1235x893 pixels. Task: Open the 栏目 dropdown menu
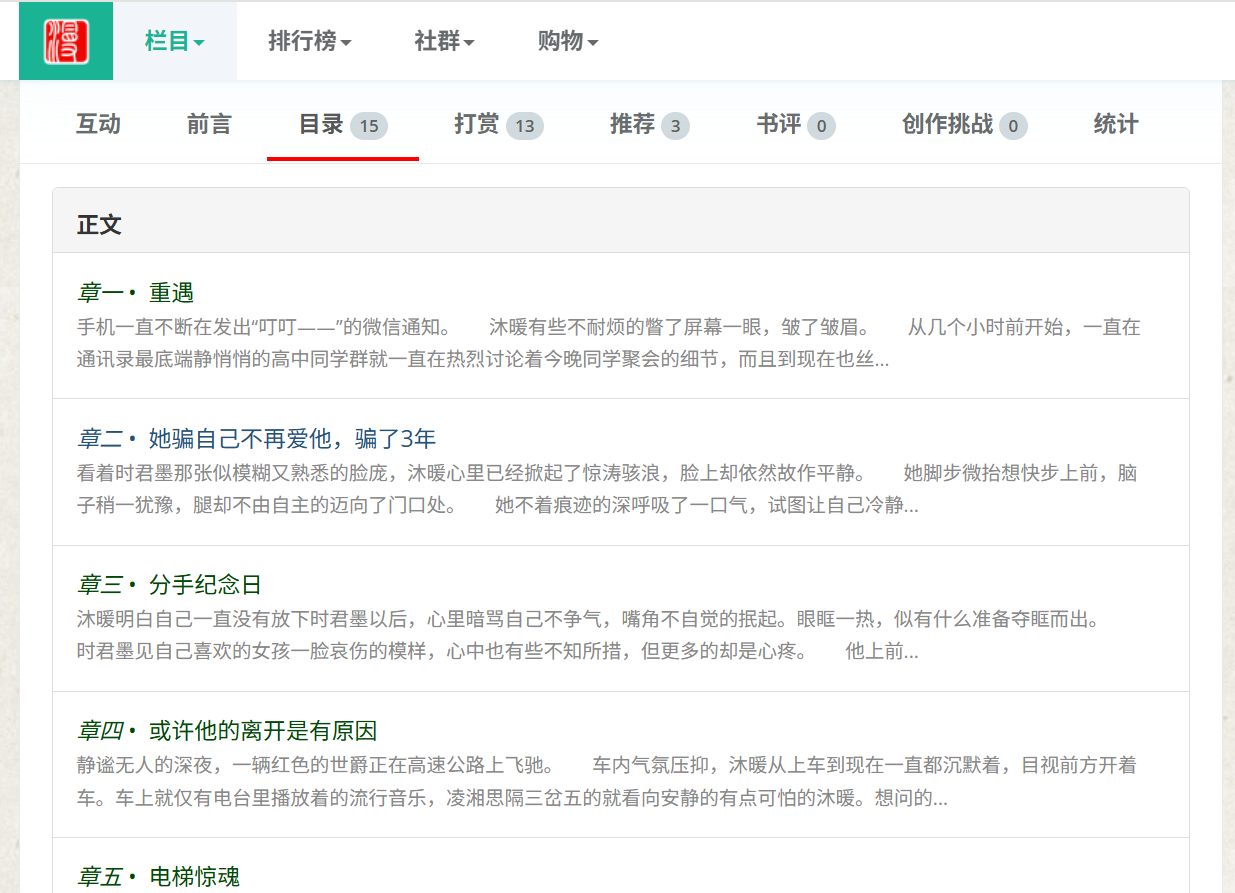175,41
